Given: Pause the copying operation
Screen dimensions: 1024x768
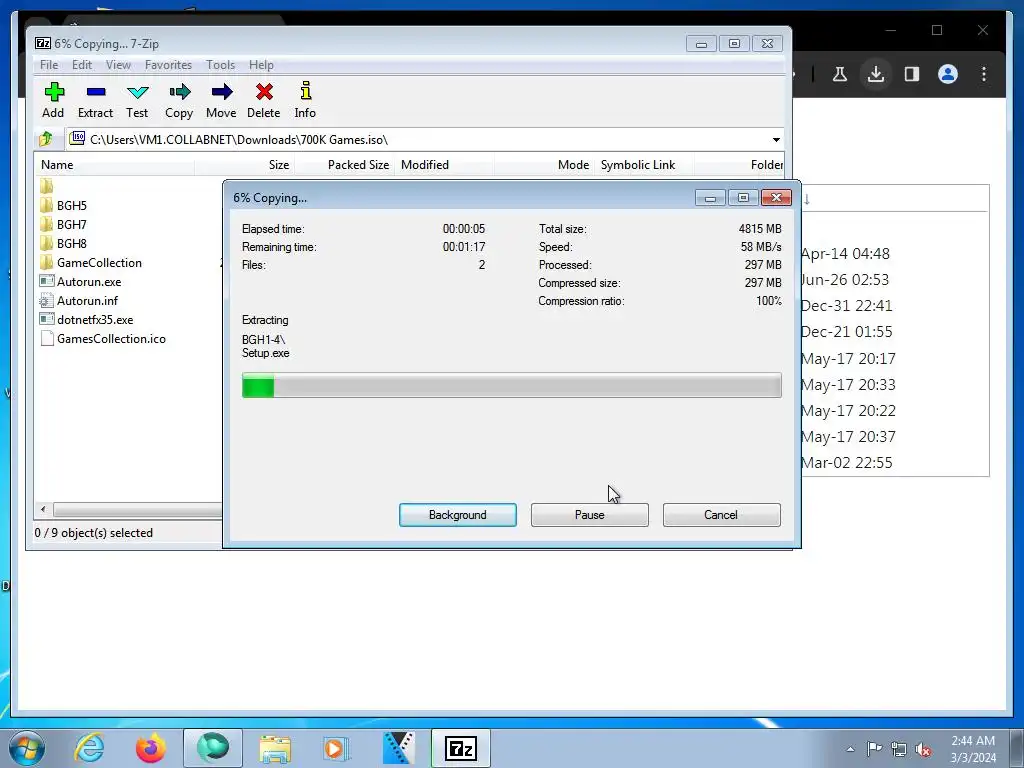Looking at the screenshot, I should 590,515.
